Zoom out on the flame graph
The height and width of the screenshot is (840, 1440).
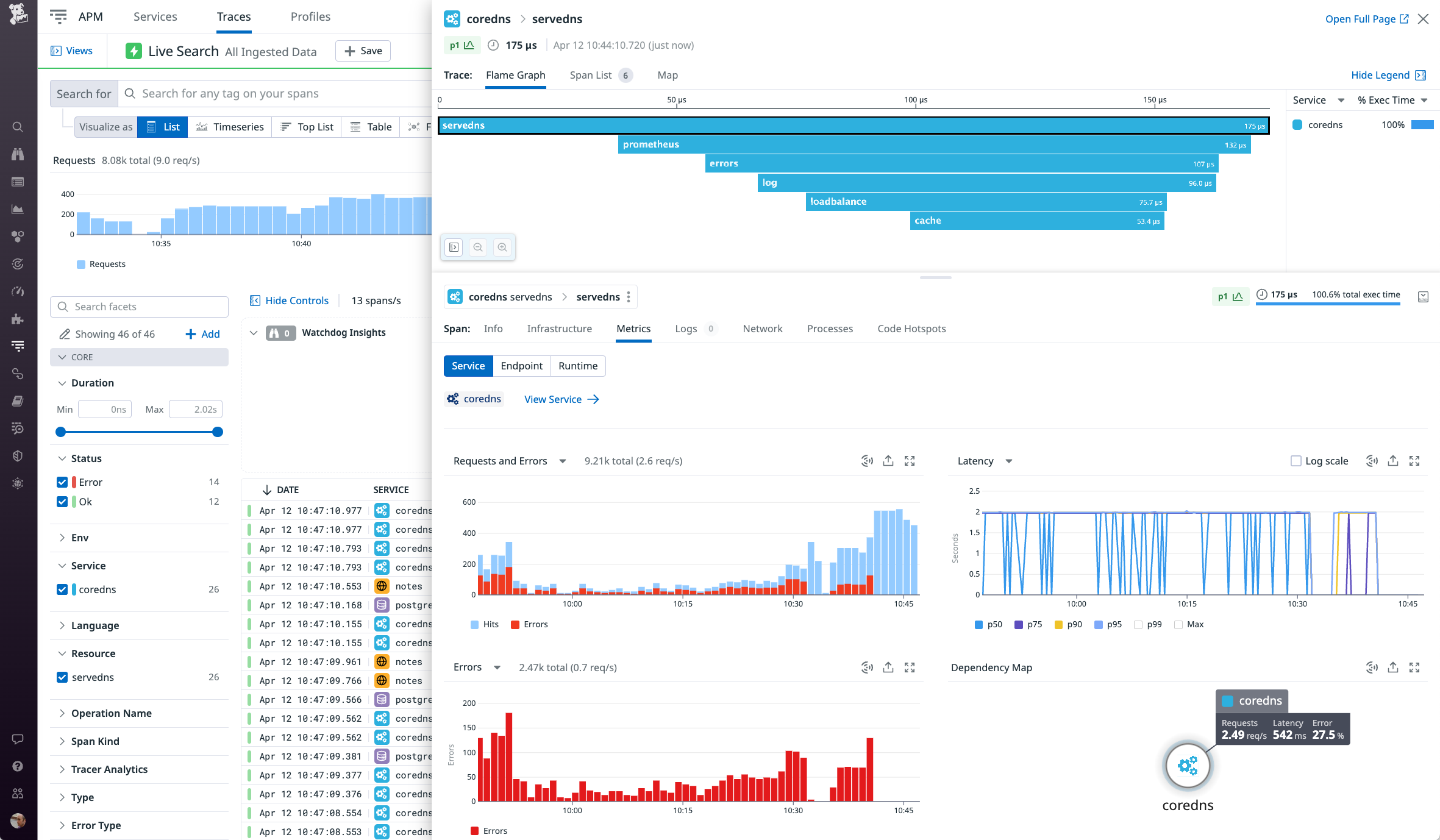pyautogui.click(x=478, y=247)
